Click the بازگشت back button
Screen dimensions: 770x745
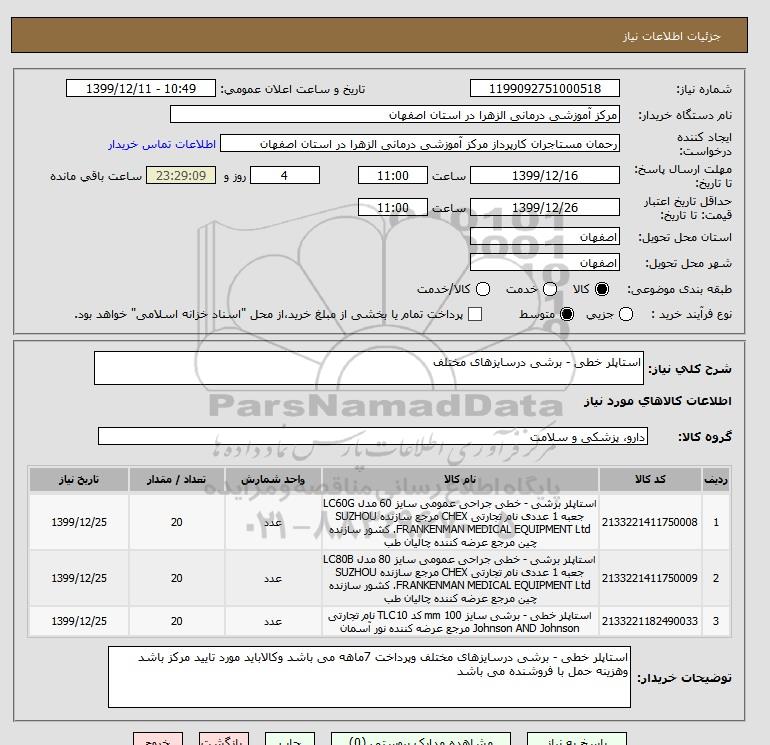pyautogui.click(x=223, y=739)
